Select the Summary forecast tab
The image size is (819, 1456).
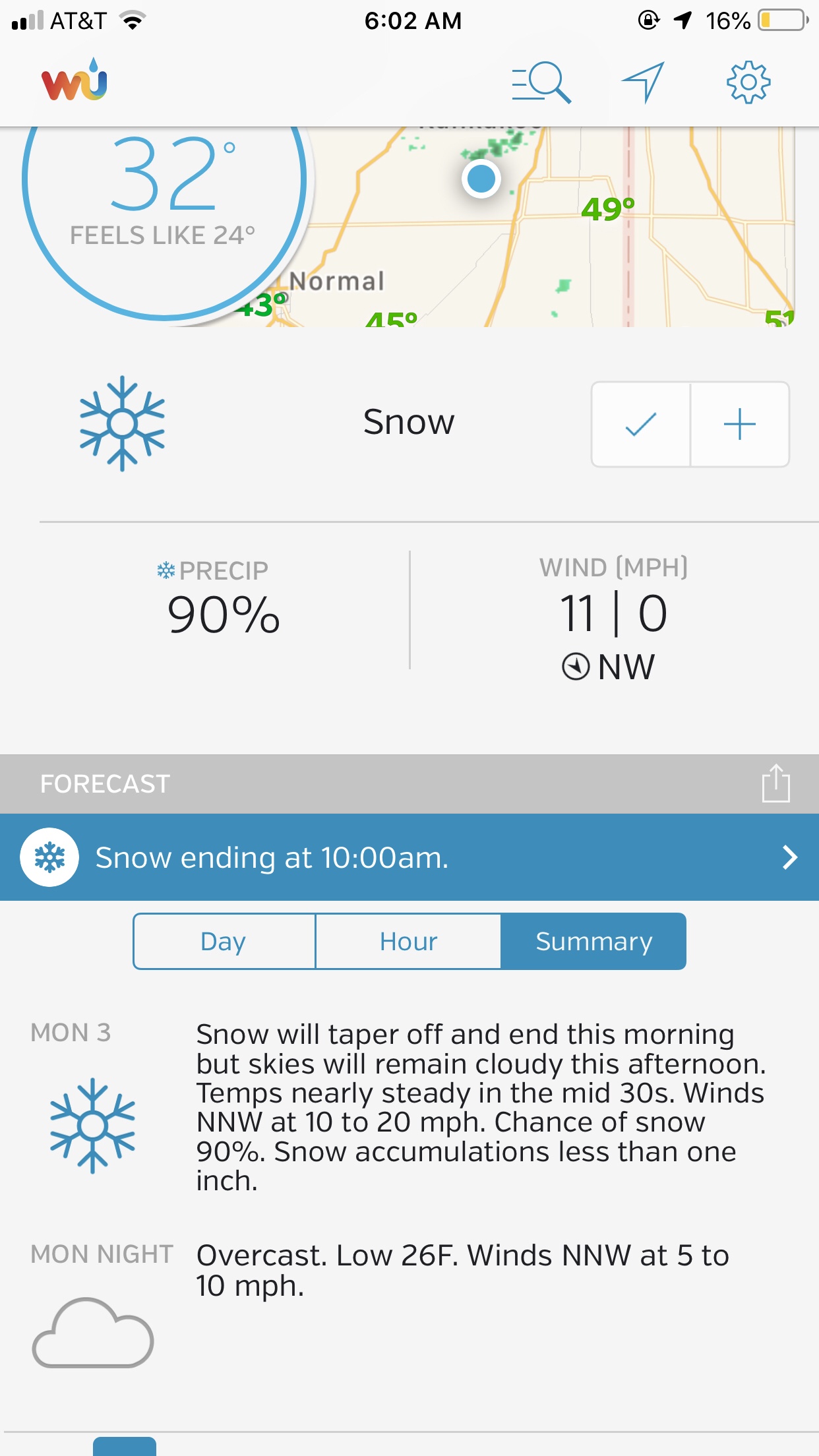pyautogui.click(x=593, y=941)
